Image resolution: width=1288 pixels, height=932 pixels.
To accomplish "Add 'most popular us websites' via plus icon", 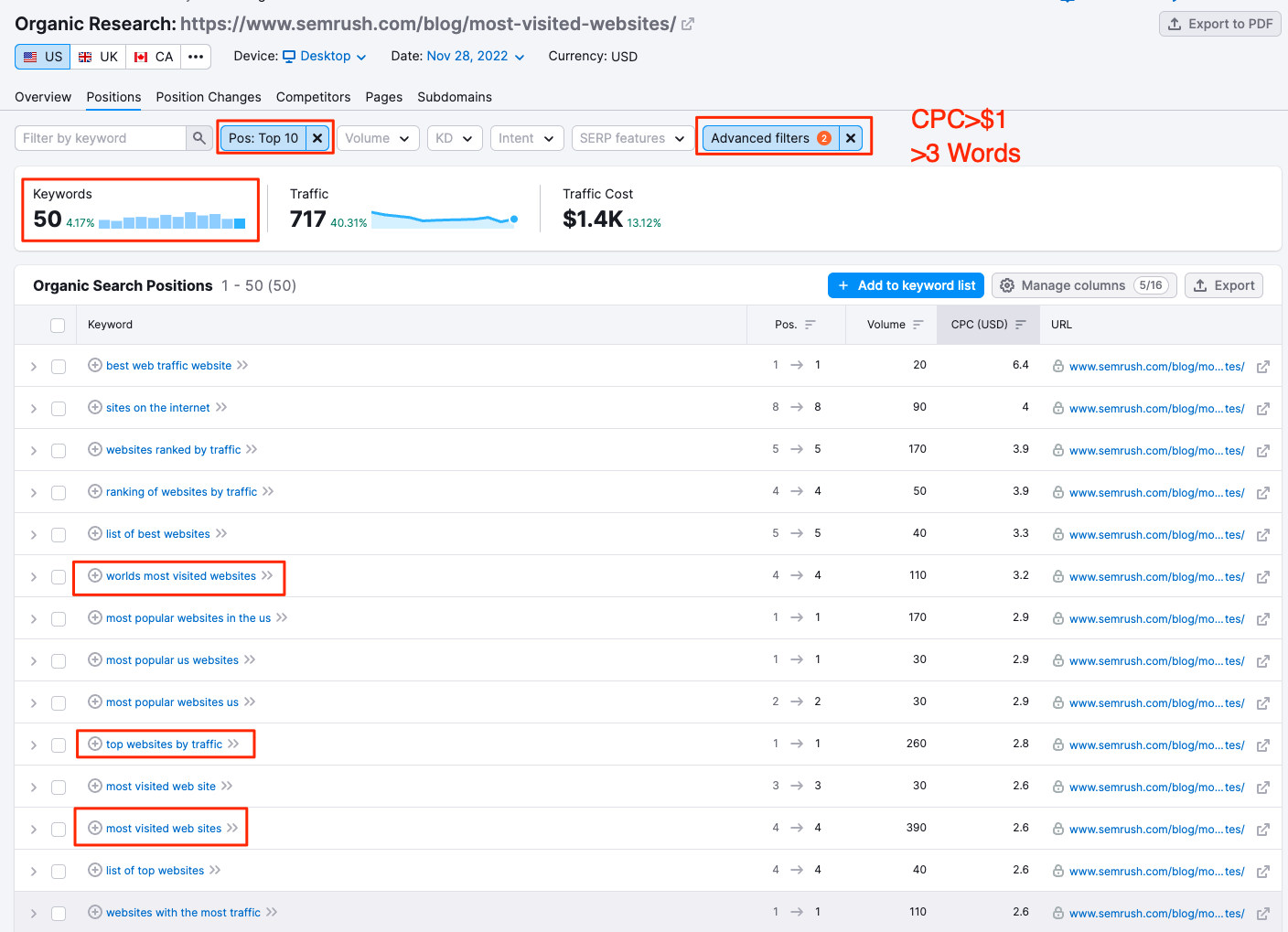I will [x=94, y=659].
